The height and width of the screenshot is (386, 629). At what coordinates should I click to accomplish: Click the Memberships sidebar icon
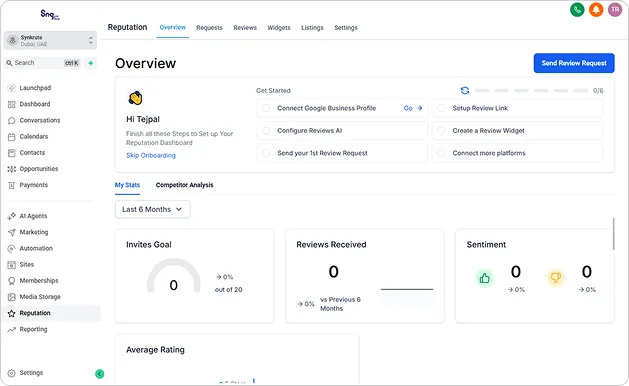(x=12, y=281)
